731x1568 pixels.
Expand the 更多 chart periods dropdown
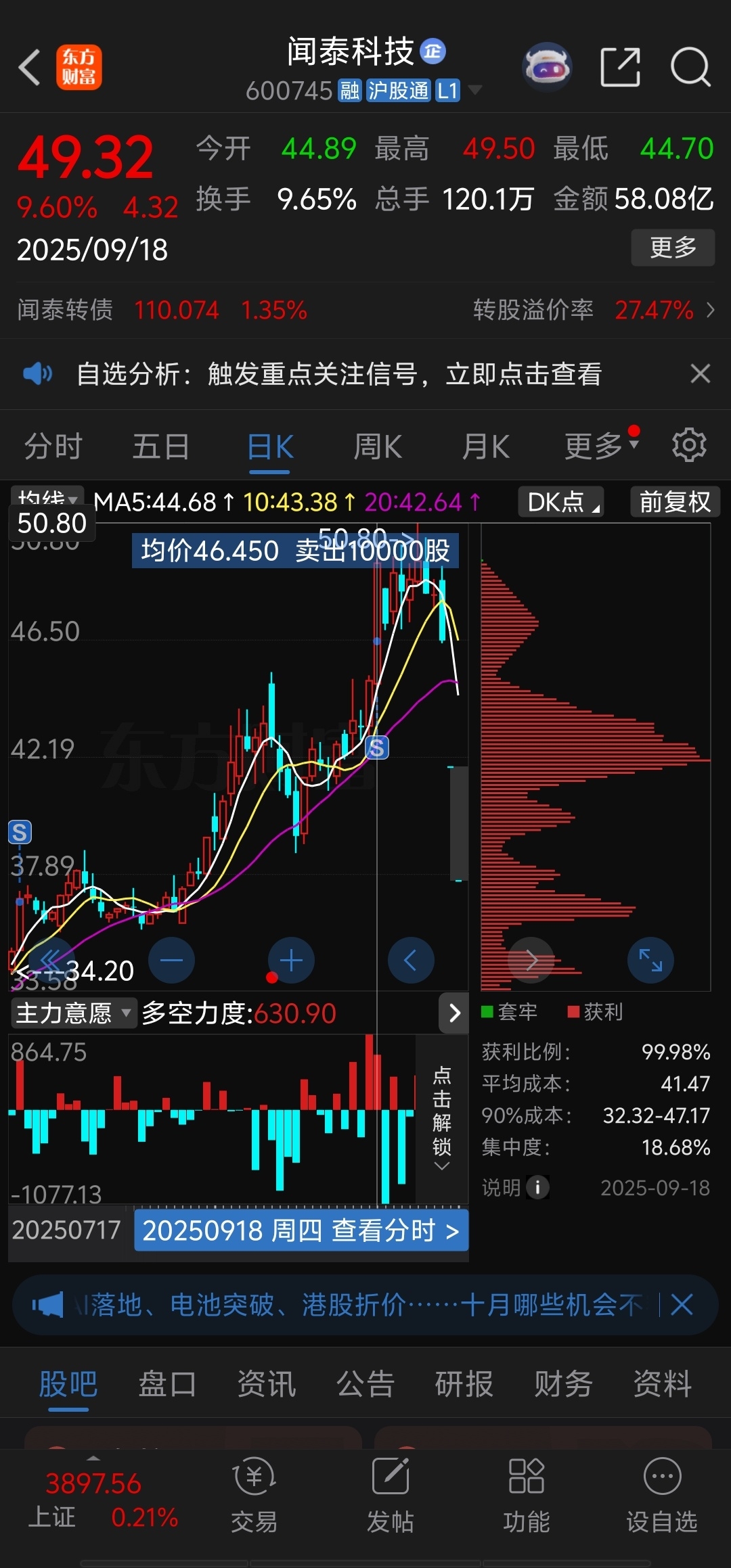pos(601,446)
